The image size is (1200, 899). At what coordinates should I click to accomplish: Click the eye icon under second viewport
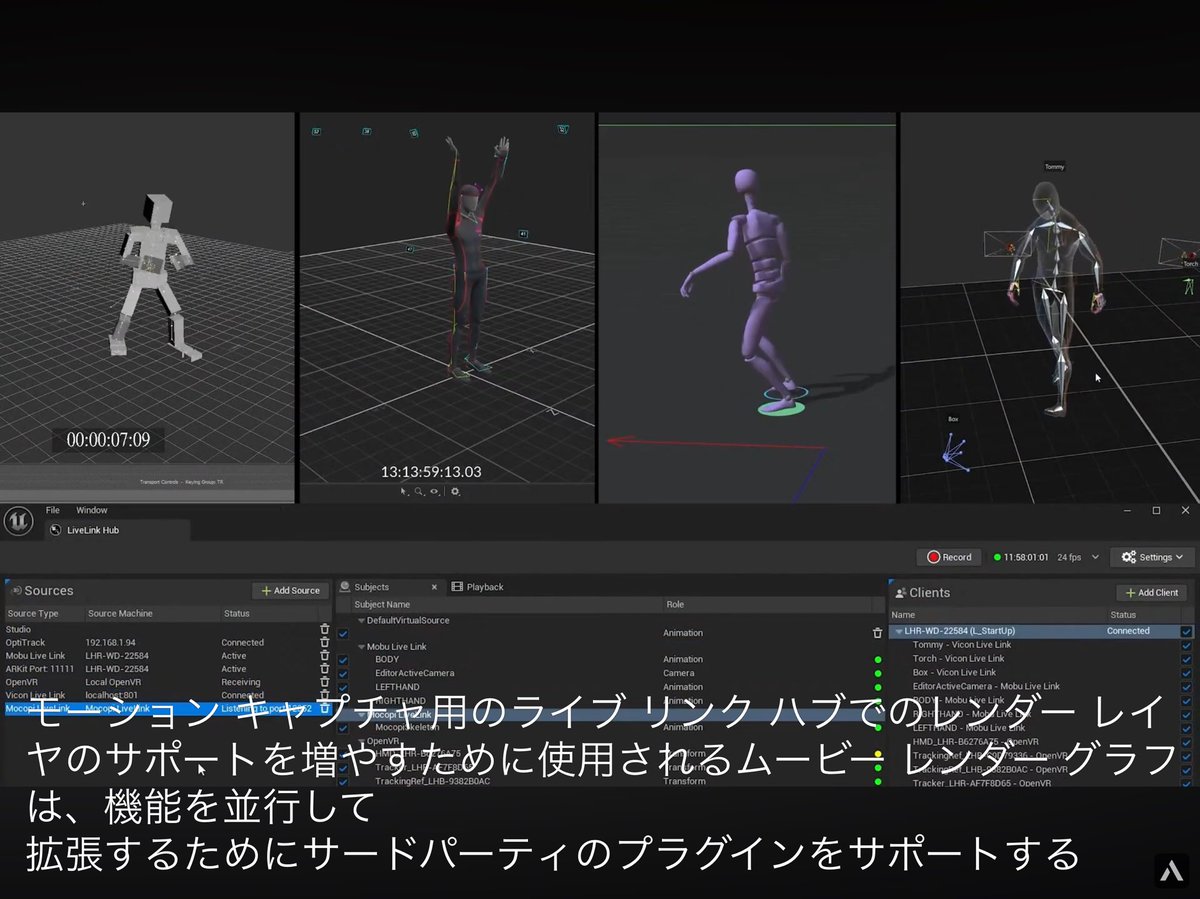point(435,491)
